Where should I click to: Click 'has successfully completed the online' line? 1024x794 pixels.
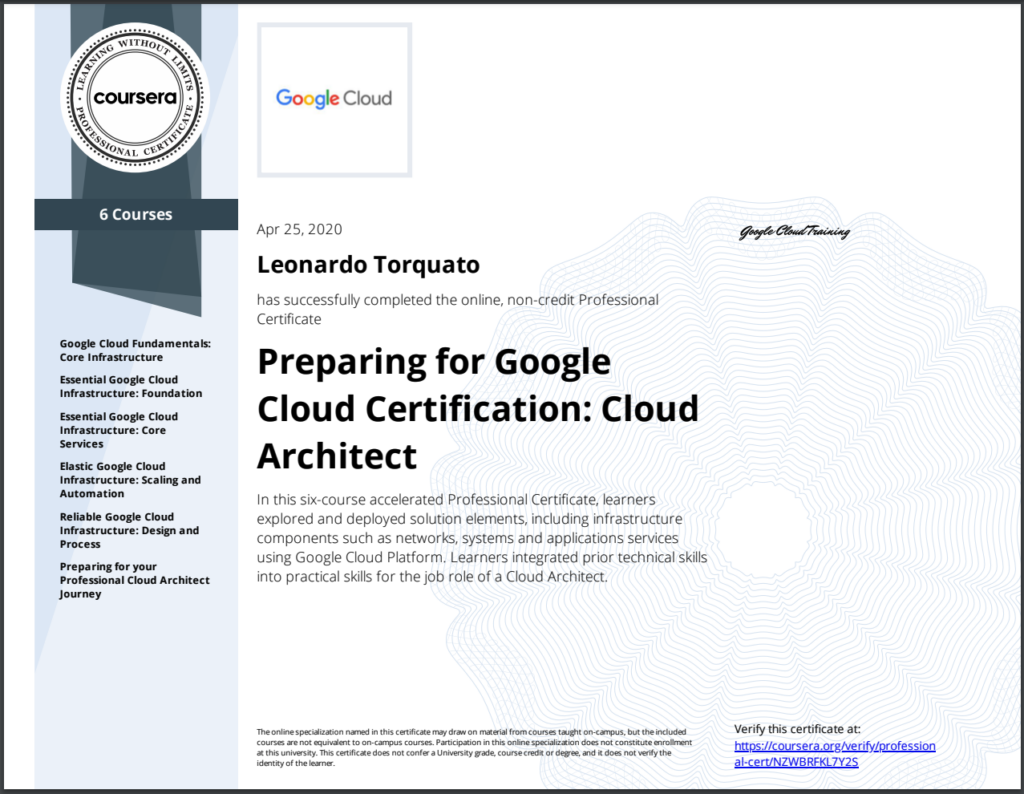click(x=457, y=309)
